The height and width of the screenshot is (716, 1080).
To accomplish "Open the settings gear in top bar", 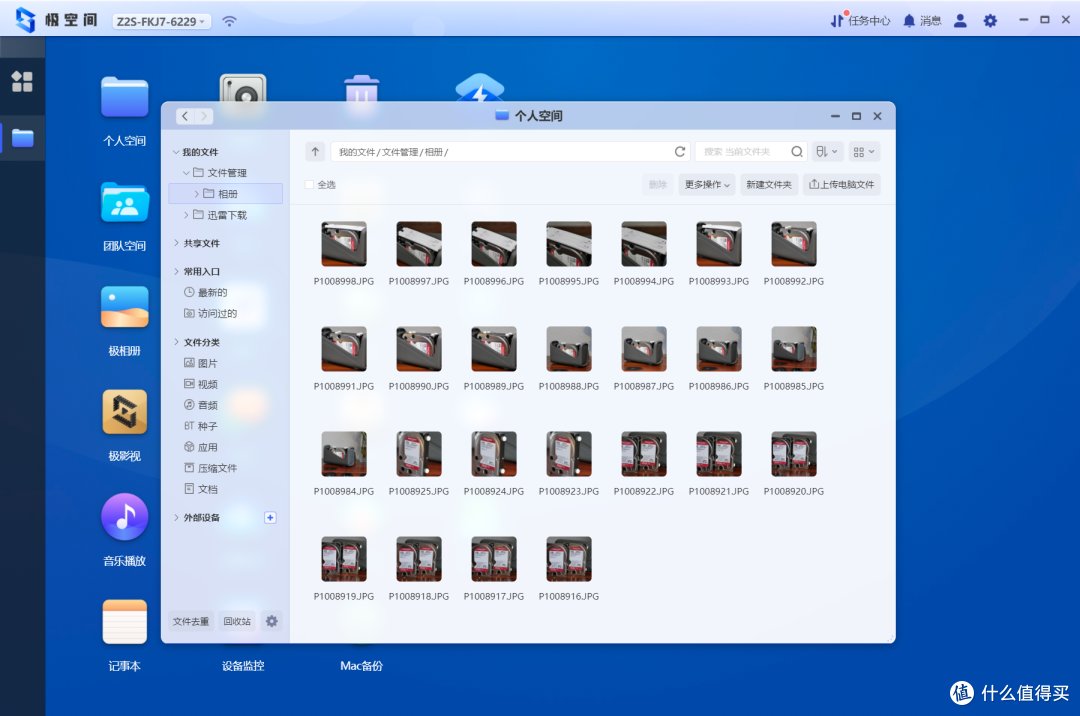I will (x=990, y=21).
